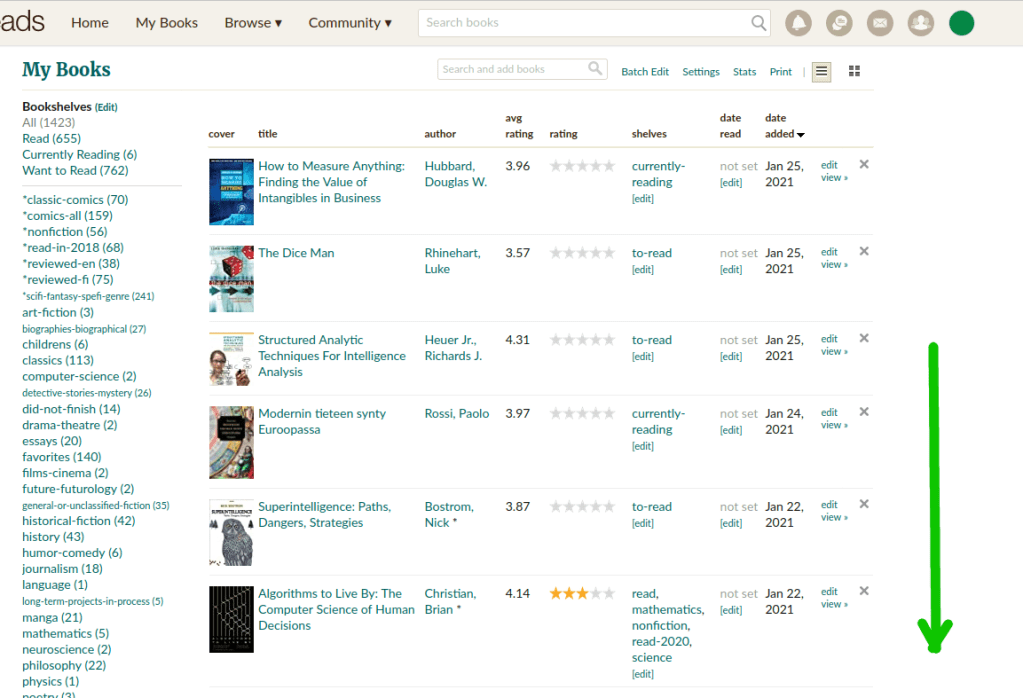1023x698 pixels.
Task: Open the messages envelope icon
Action: (880, 23)
